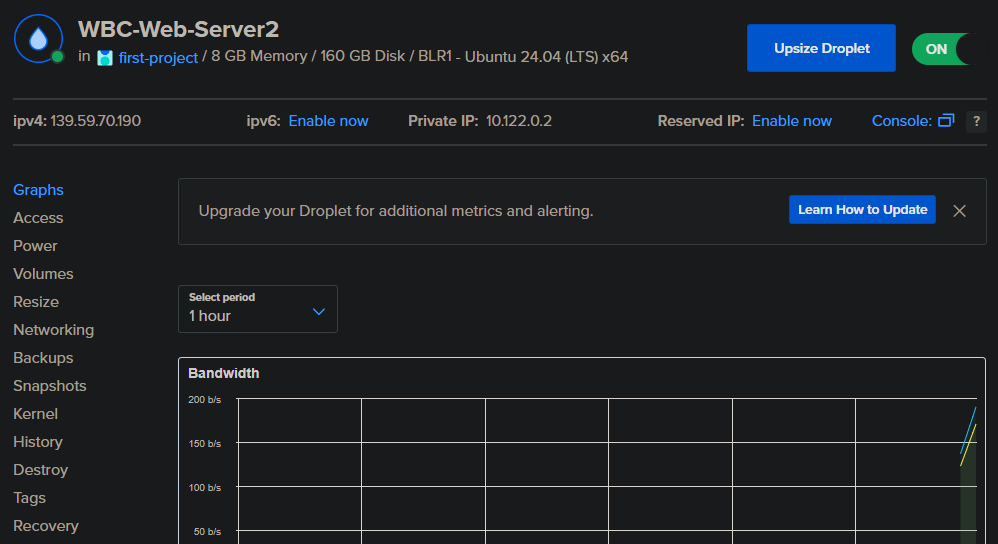Open the Select period dropdown

click(x=257, y=309)
